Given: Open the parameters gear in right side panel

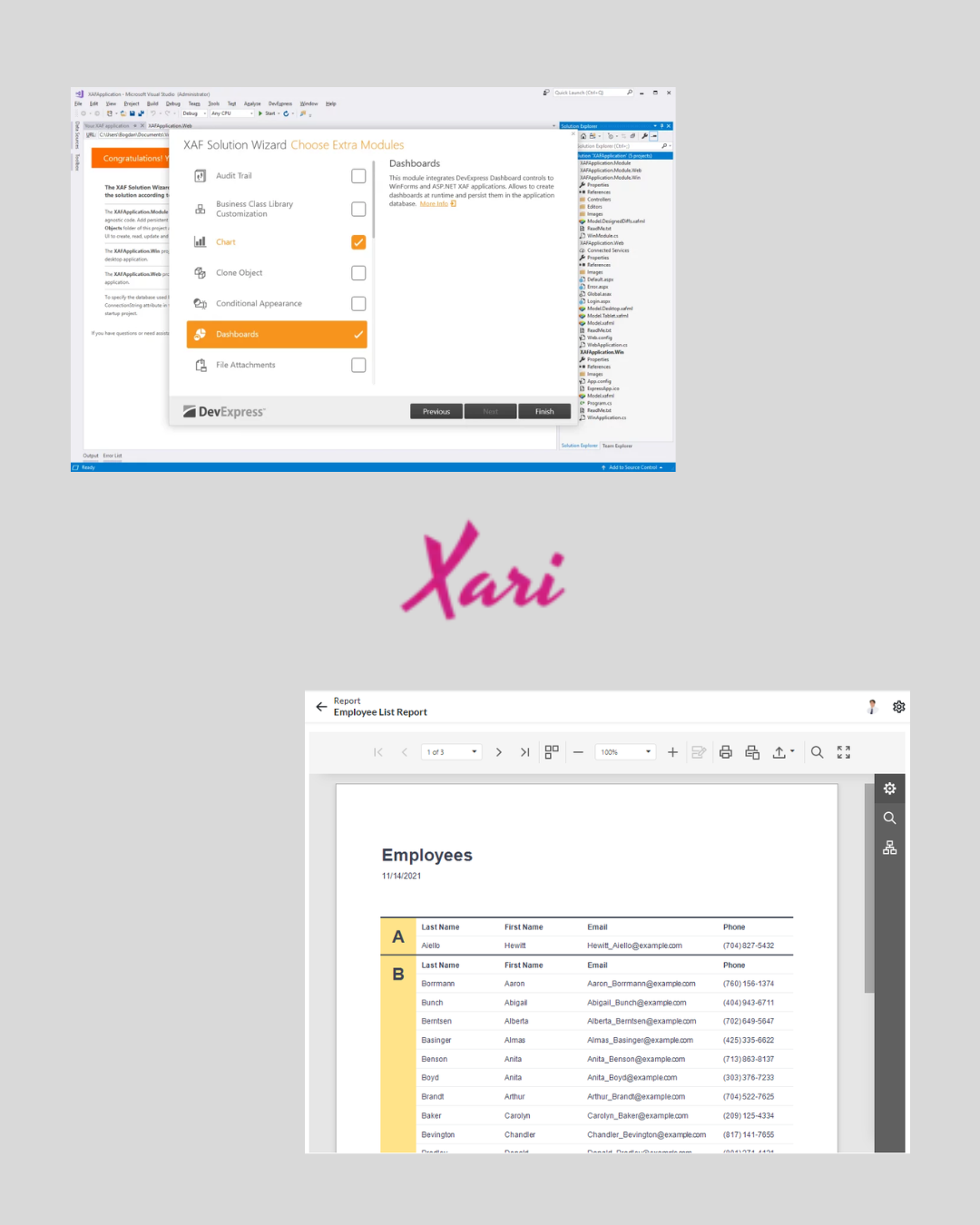Looking at the screenshot, I should tap(890, 789).
